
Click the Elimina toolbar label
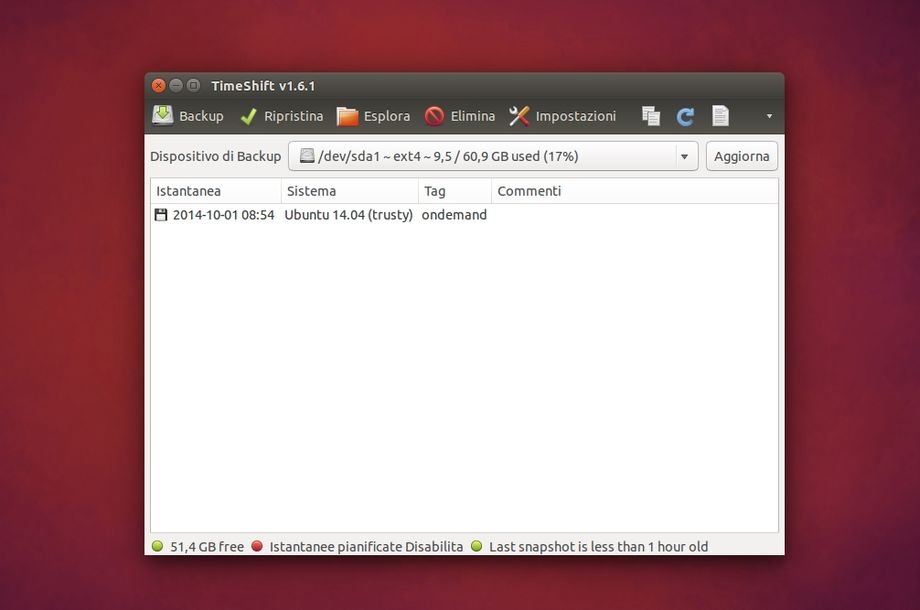click(473, 116)
